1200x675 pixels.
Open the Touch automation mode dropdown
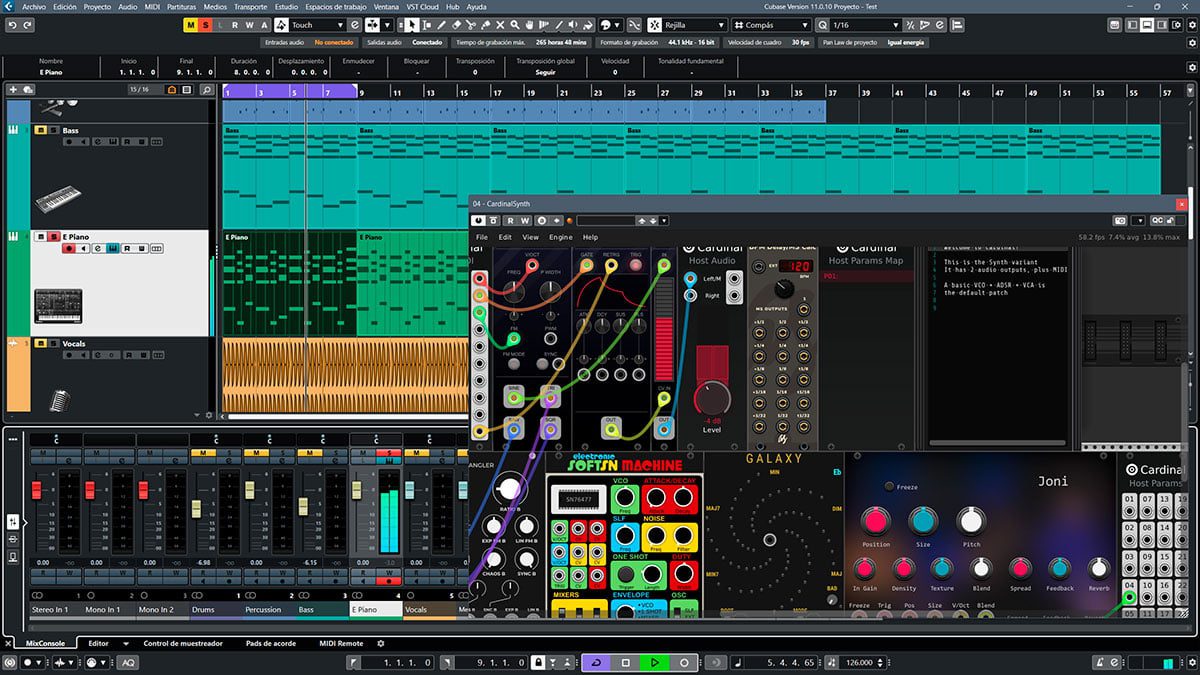[x=318, y=24]
